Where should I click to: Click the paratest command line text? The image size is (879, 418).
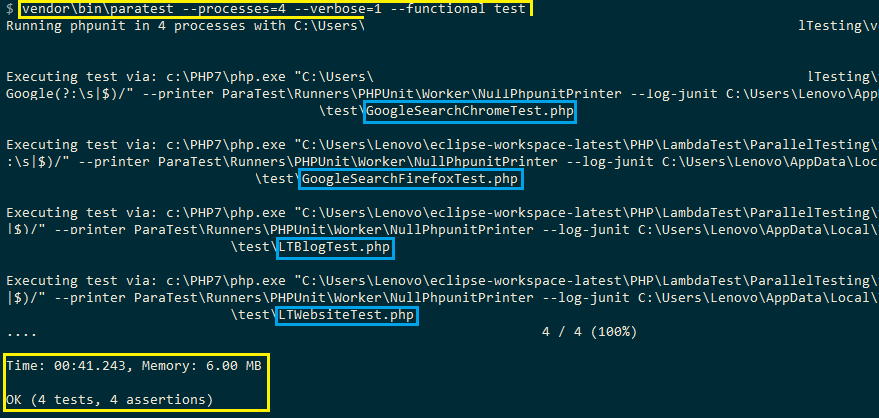coord(274,9)
